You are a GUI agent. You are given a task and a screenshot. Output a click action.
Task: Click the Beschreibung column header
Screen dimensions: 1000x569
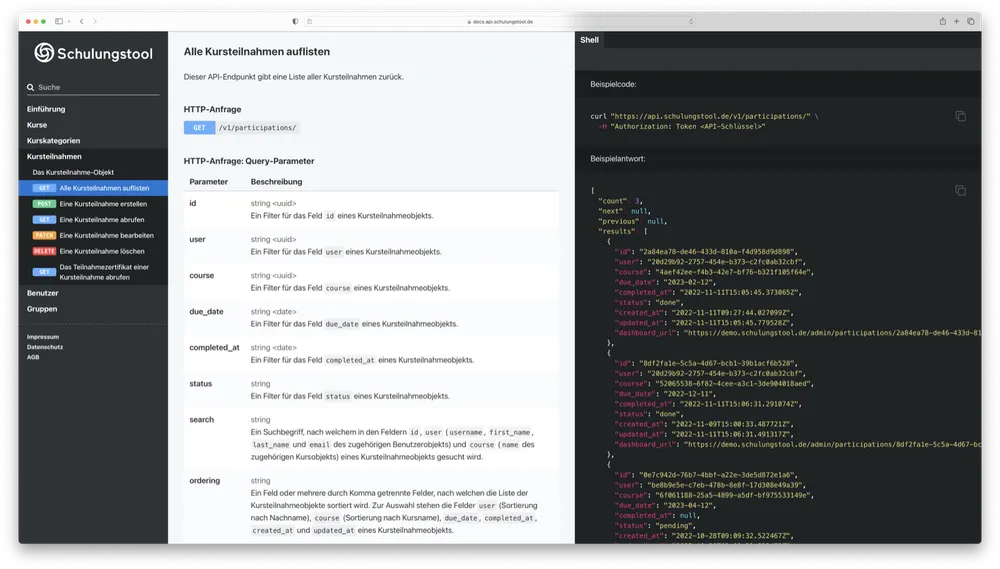pos(276,182)
